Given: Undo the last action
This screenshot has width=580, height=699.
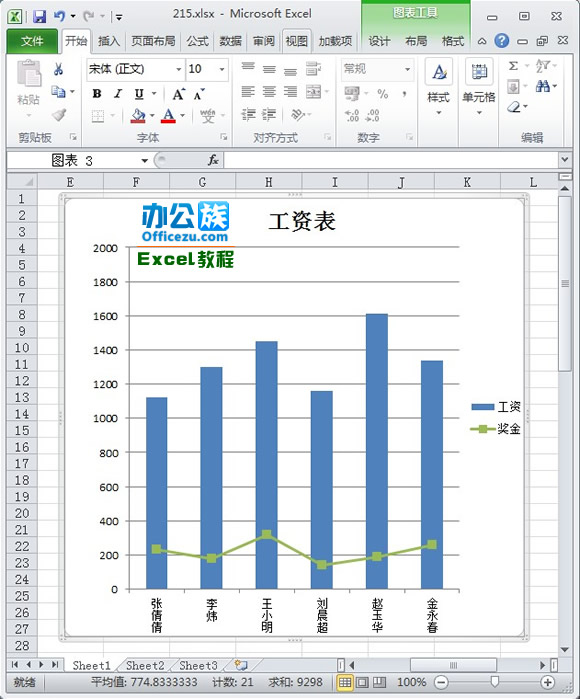Looking at the screenshot, I should 59,16.
